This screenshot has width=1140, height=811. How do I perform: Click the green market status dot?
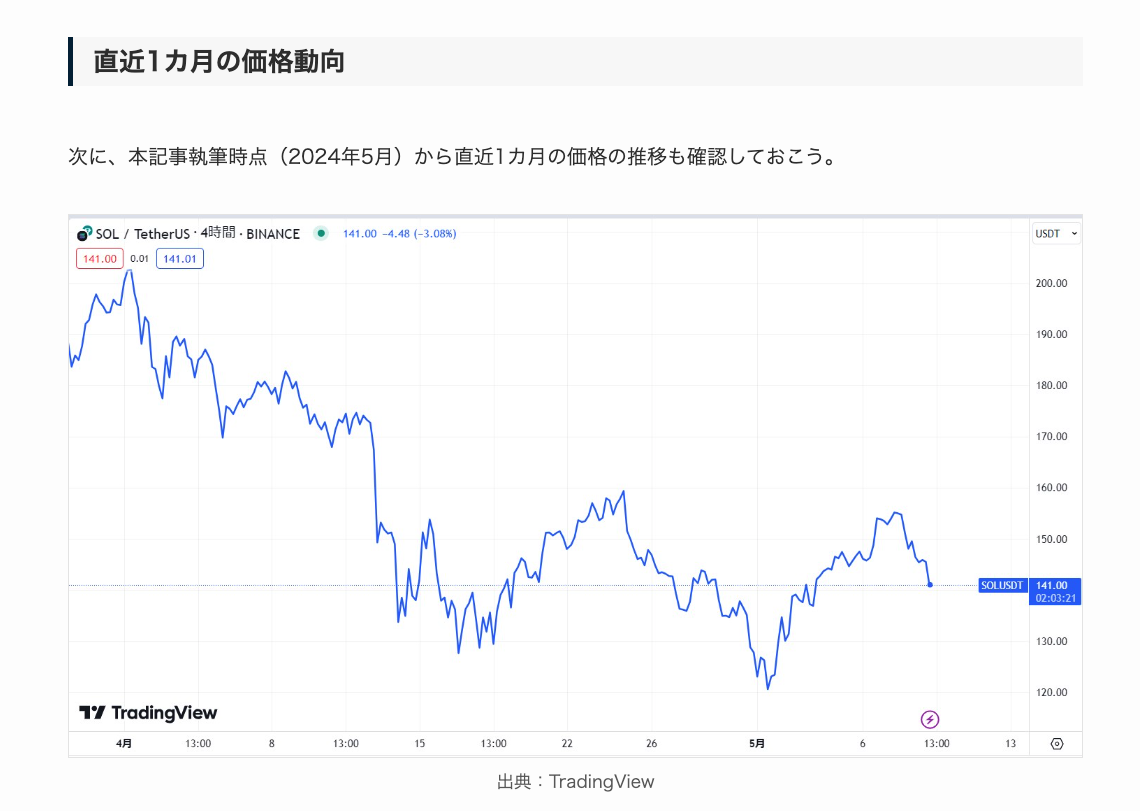coord(321,233)
